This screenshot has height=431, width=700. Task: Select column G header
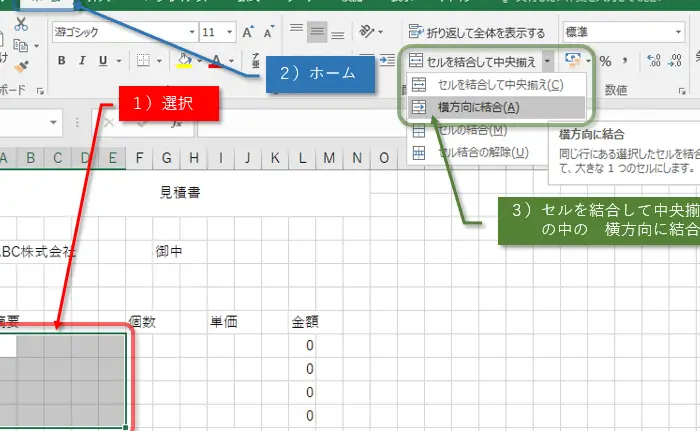click(167, 158)
